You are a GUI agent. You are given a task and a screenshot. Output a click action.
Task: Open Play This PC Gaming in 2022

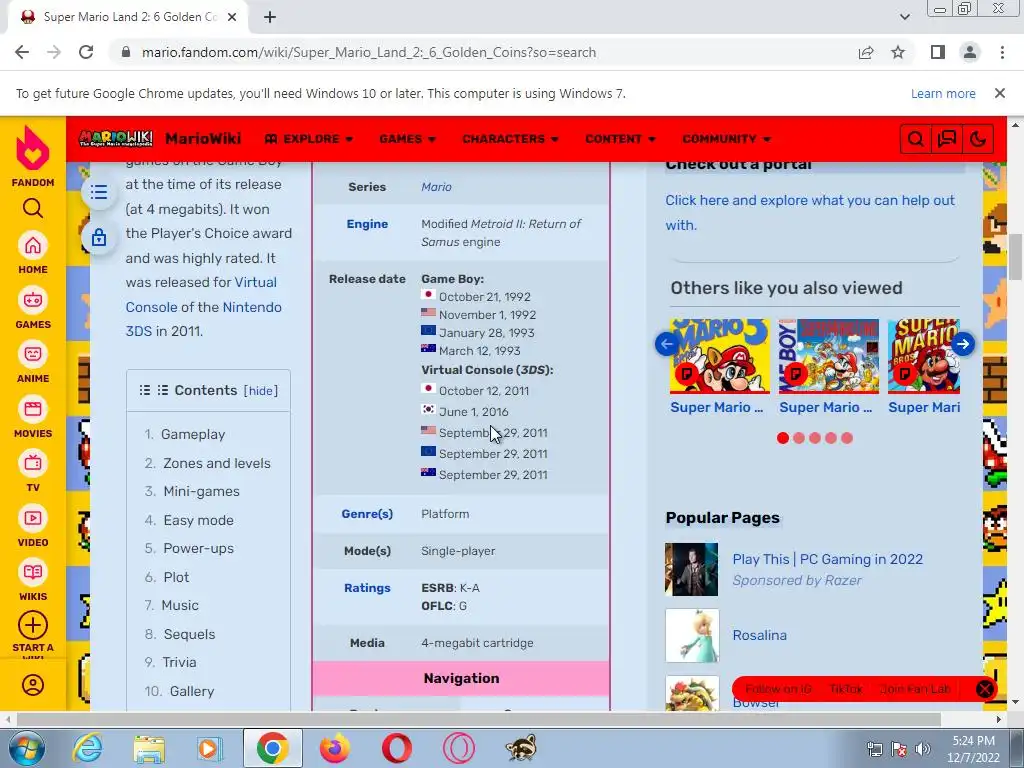pyautogui.click(x=827, y=559)
